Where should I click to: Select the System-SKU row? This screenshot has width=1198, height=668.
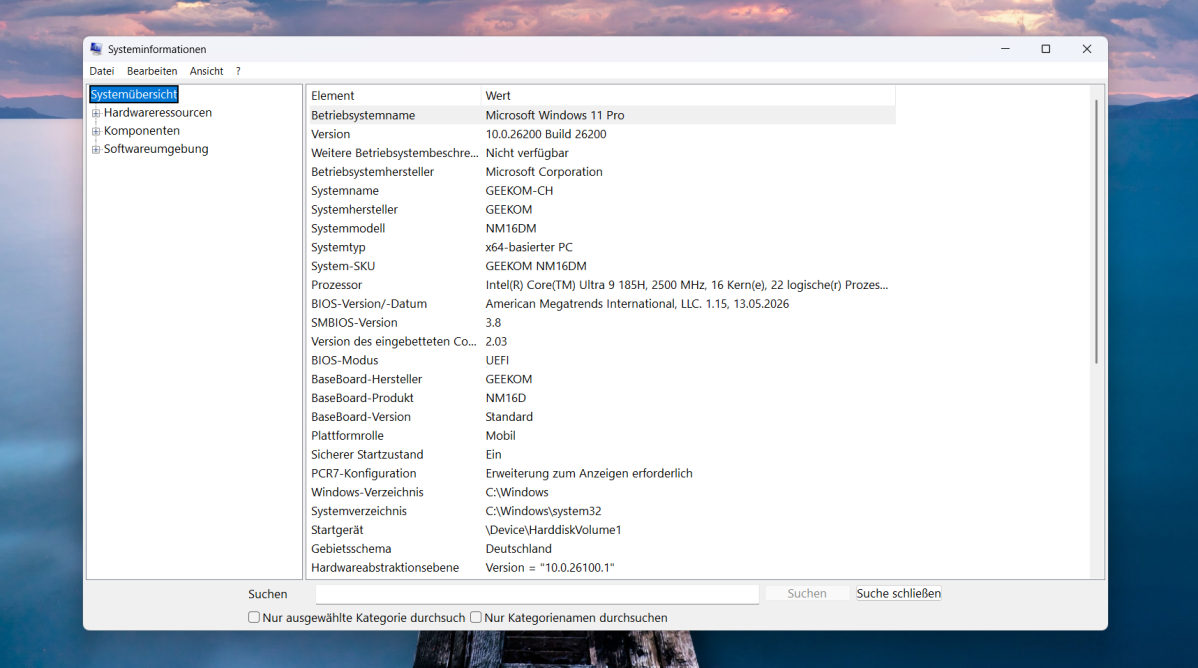[601, 266]
